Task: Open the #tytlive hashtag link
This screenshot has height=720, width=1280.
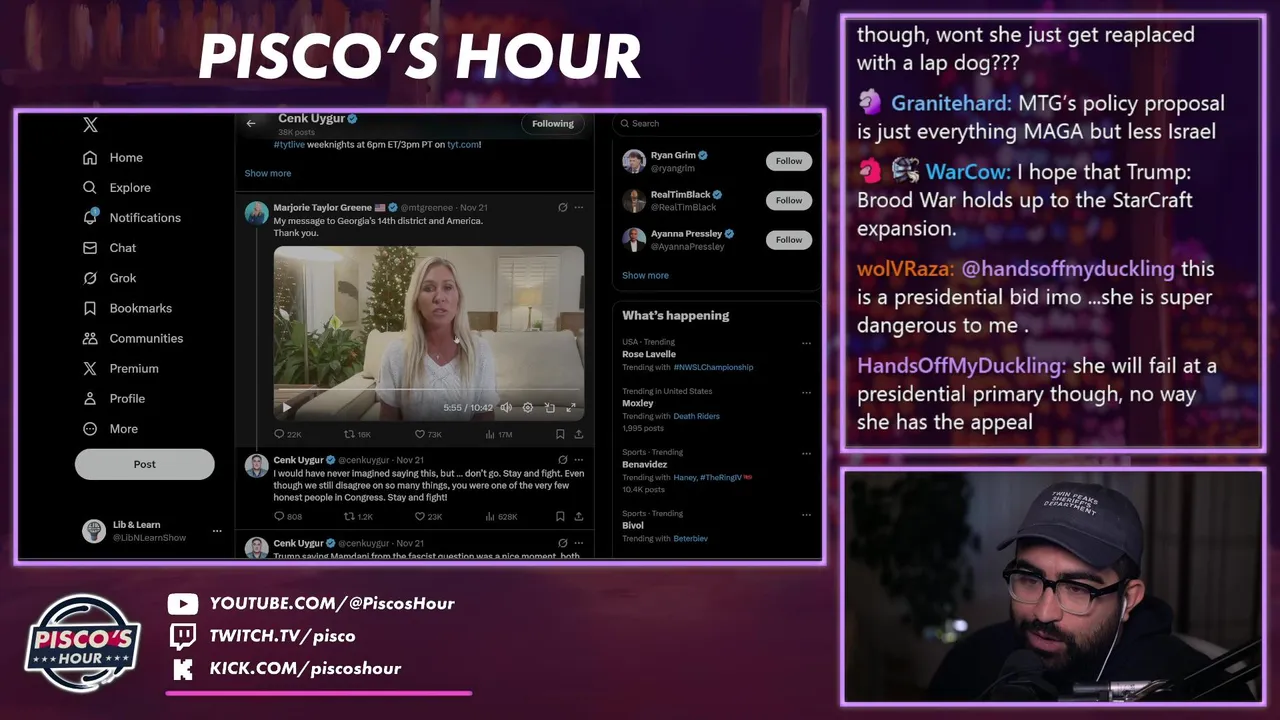Action: [x=290, y=144]
